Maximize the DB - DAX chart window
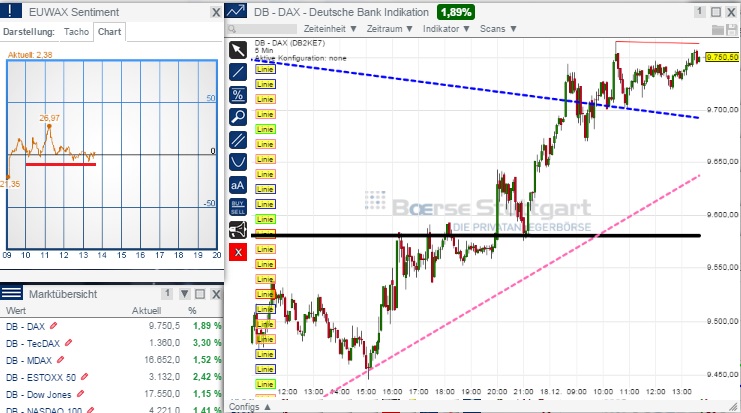Screen dimensions: 741x413 (x=716, y=12)
